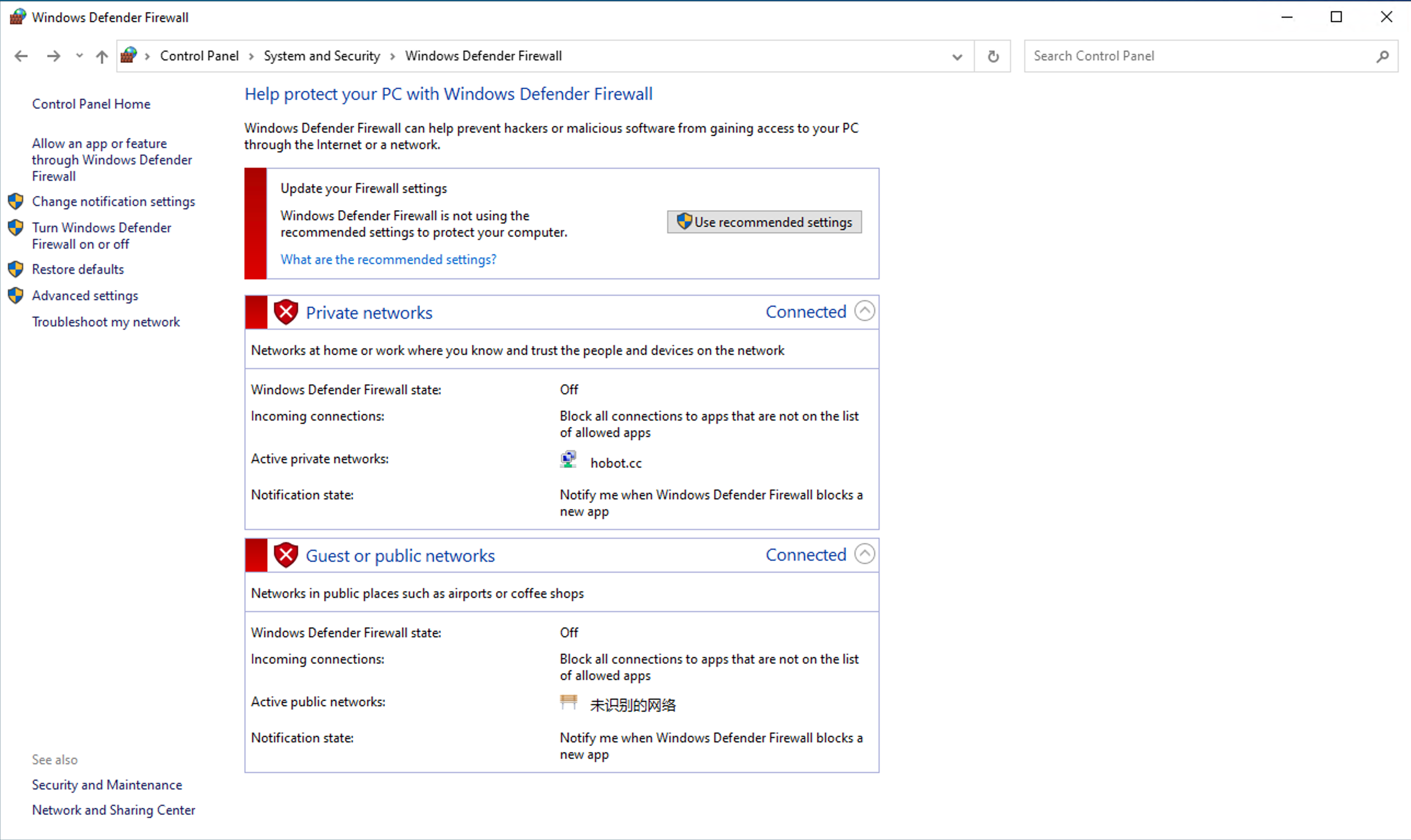Click the firewall icon in the address bar

pyautogui.click(x=129, y=55)
